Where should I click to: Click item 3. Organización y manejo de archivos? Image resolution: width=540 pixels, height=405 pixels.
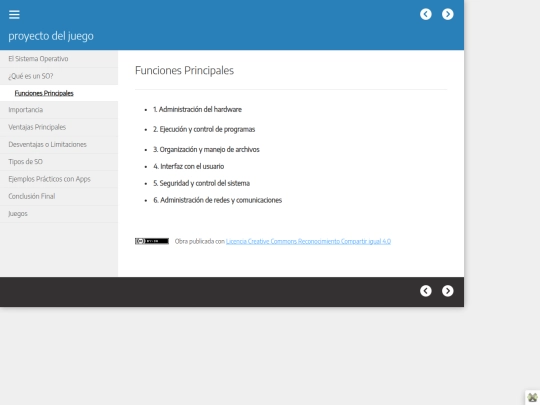click(x=206, y=149)
